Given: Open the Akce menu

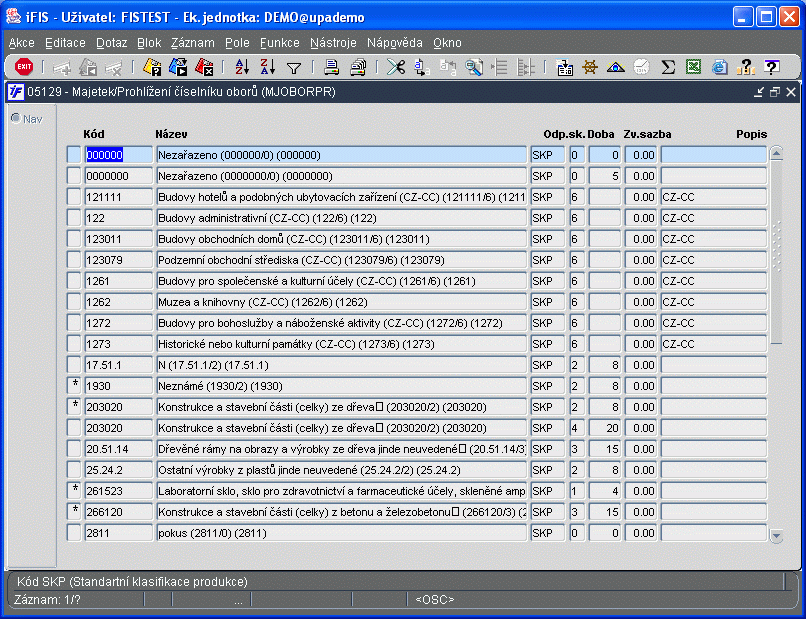Looking at the screenshot, I should (x=21, y=43).
